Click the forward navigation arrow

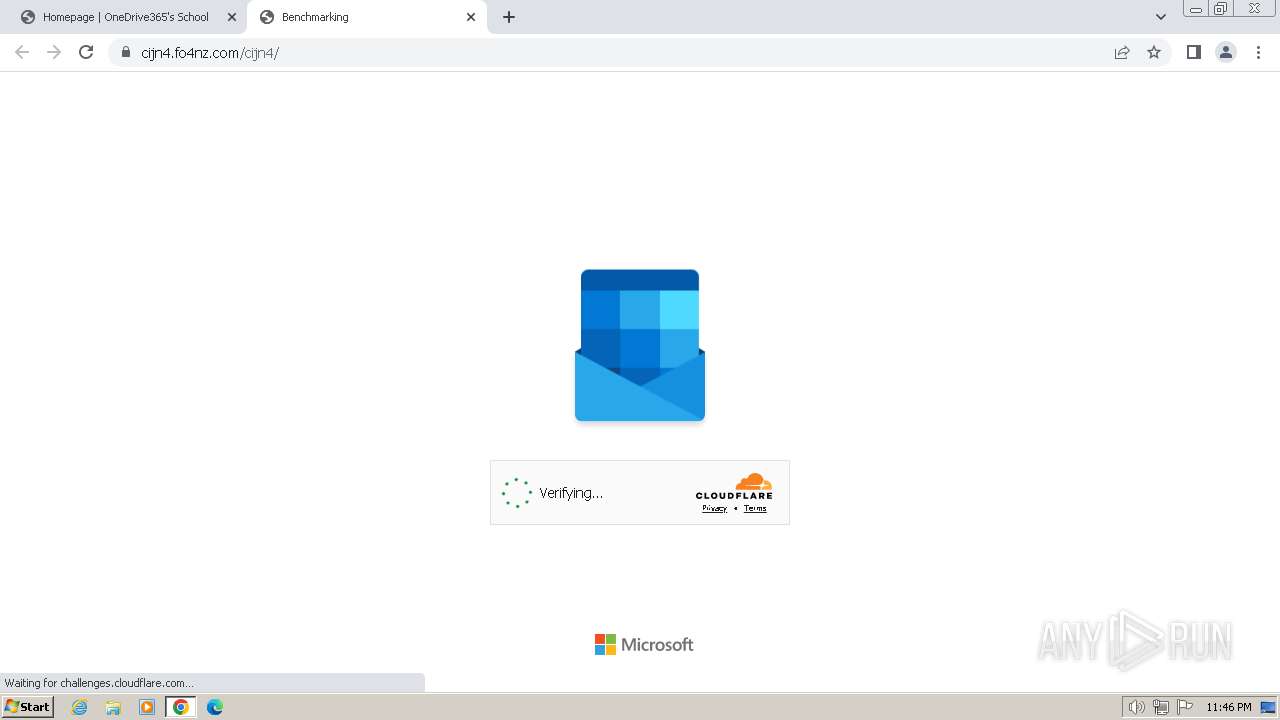tap(54, 52)
